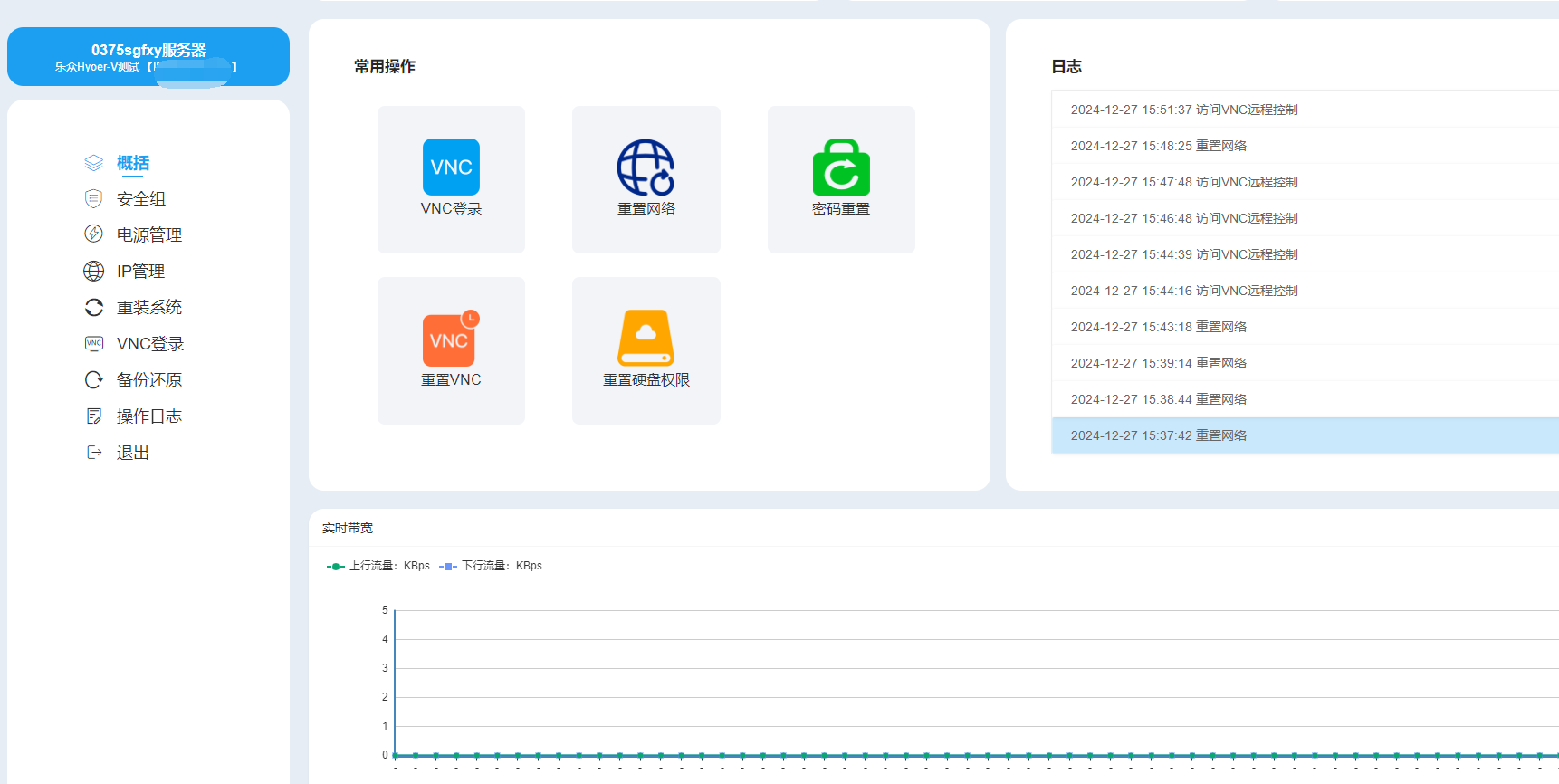
Task: Open 操作日志 operation log page
Action: pyautogui.click(x=149, y=416)
